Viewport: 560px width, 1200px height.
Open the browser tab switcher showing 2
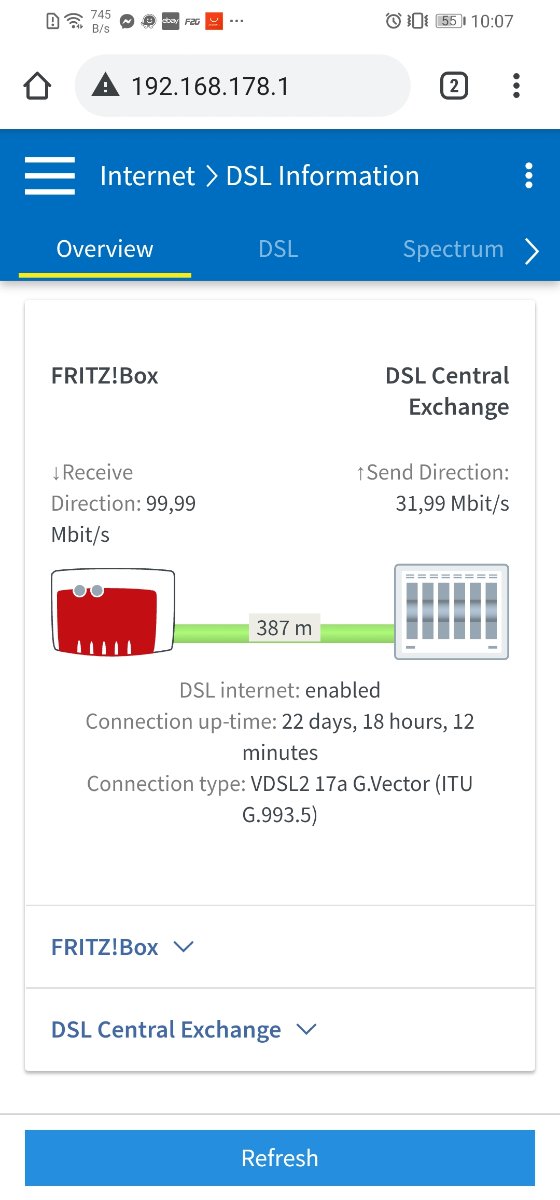pos(453,86)
